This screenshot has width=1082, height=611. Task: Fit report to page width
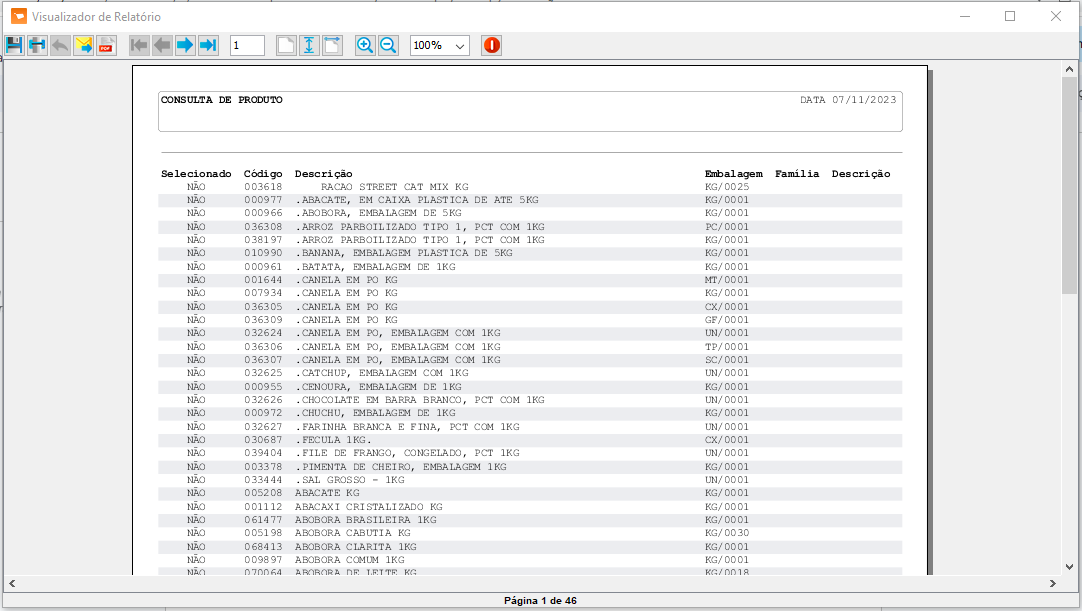[x=333, y=45]
